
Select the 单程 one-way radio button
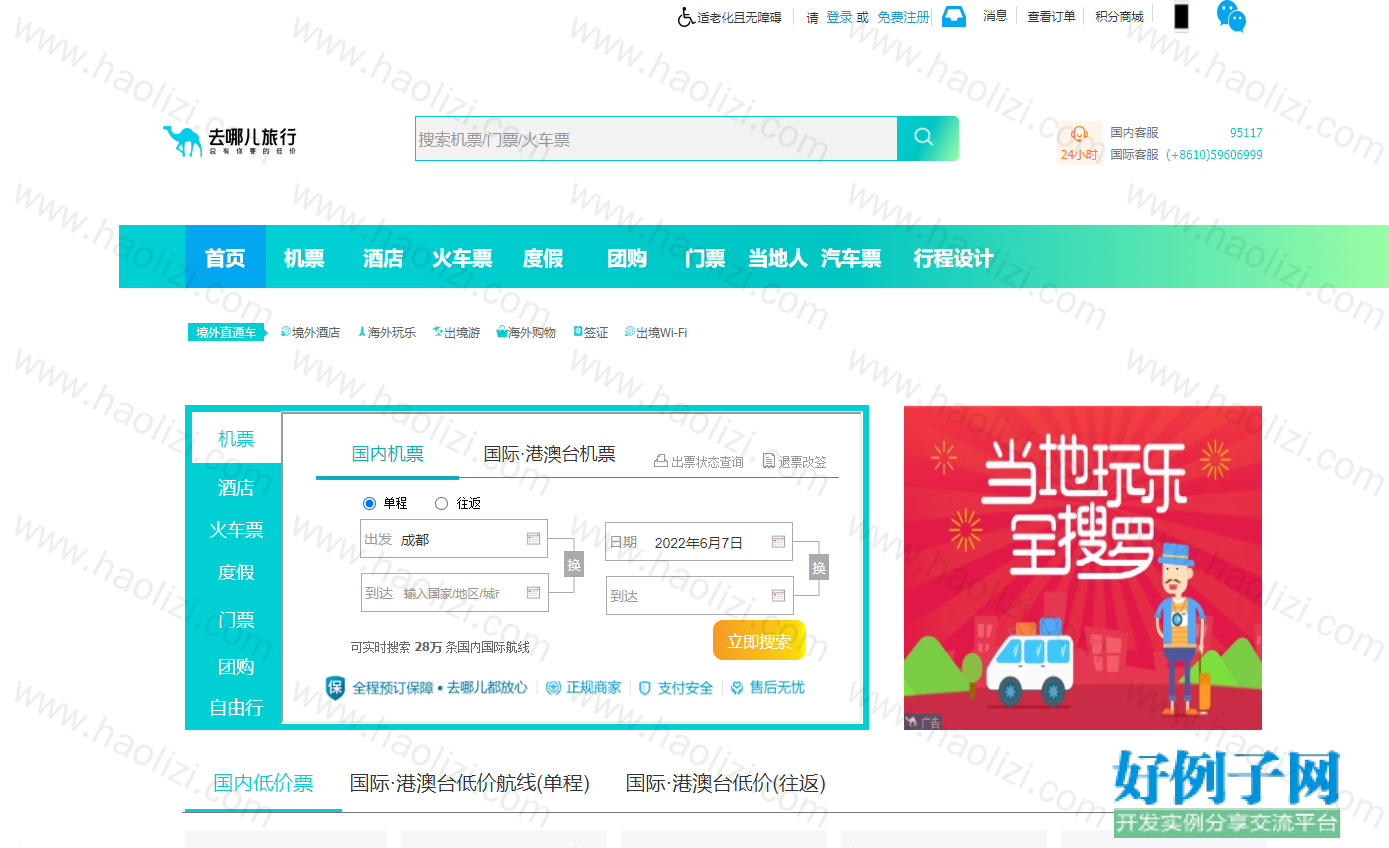369,503
